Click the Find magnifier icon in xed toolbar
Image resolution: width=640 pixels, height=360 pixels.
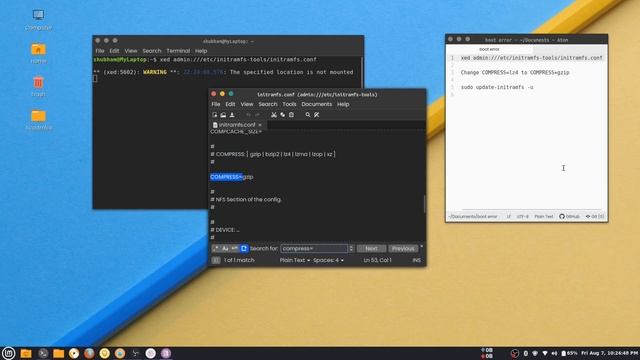[308, 115]
